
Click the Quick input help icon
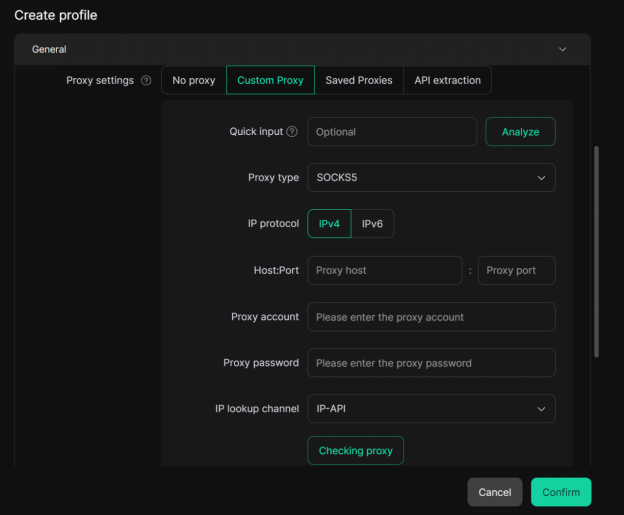[x=292, y=132]
